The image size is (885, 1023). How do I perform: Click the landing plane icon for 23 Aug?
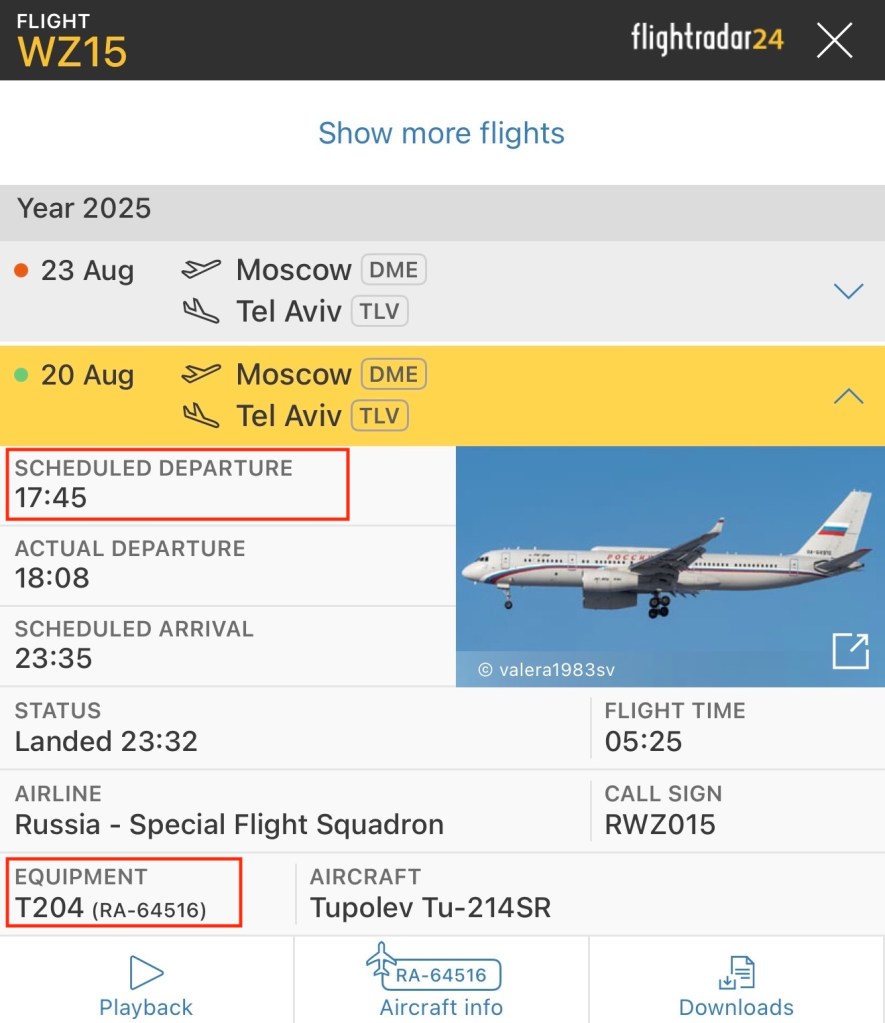pos(201,311)
